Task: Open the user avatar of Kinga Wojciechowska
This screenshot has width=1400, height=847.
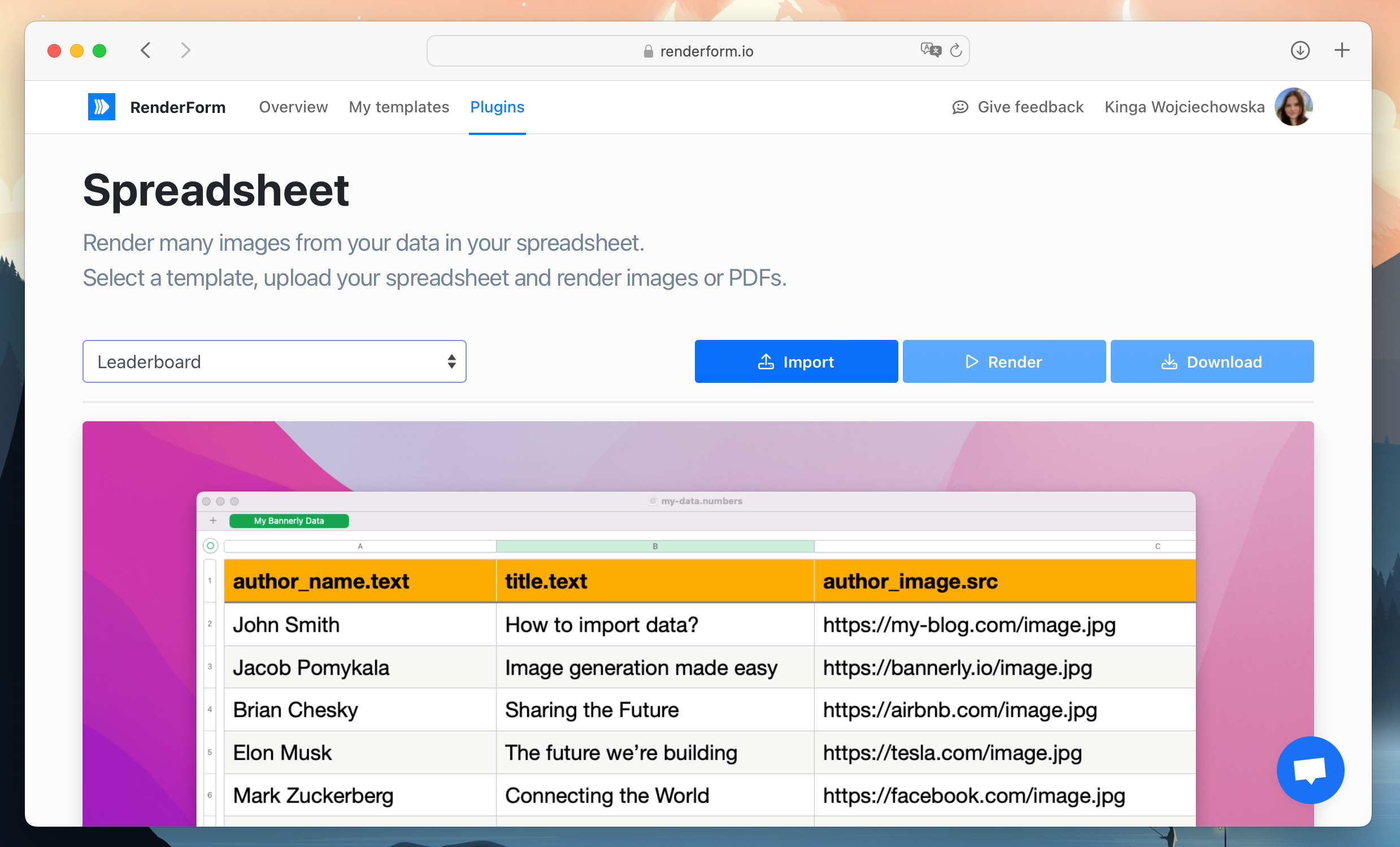Action: 1294,107
